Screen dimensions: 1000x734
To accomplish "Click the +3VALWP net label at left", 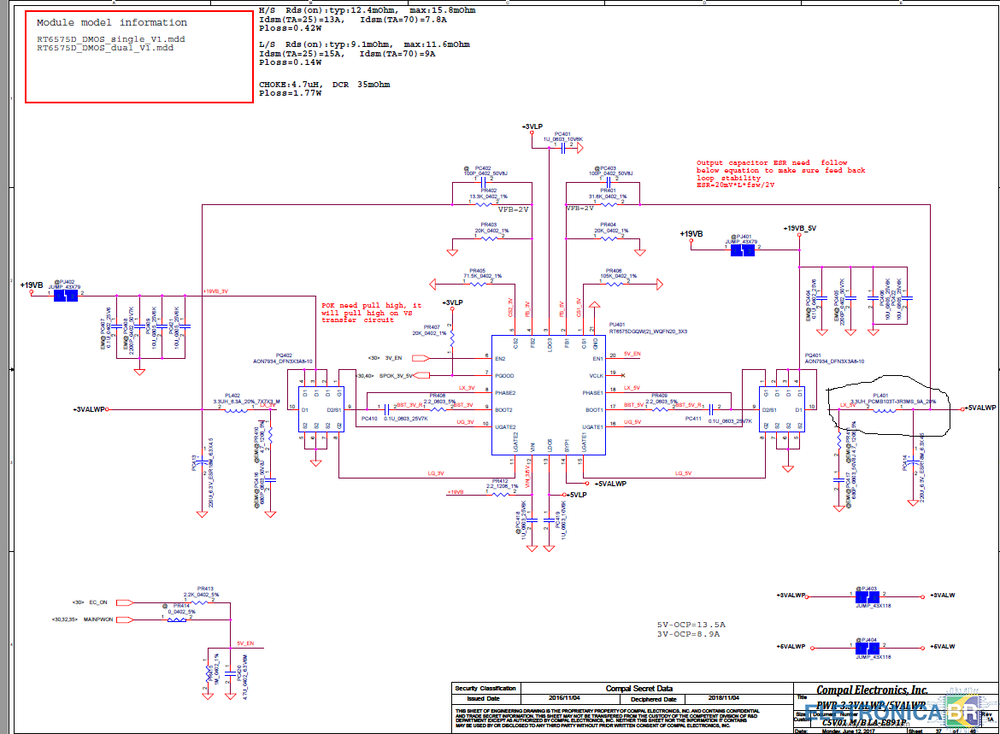I will click(x=90, y=410).
